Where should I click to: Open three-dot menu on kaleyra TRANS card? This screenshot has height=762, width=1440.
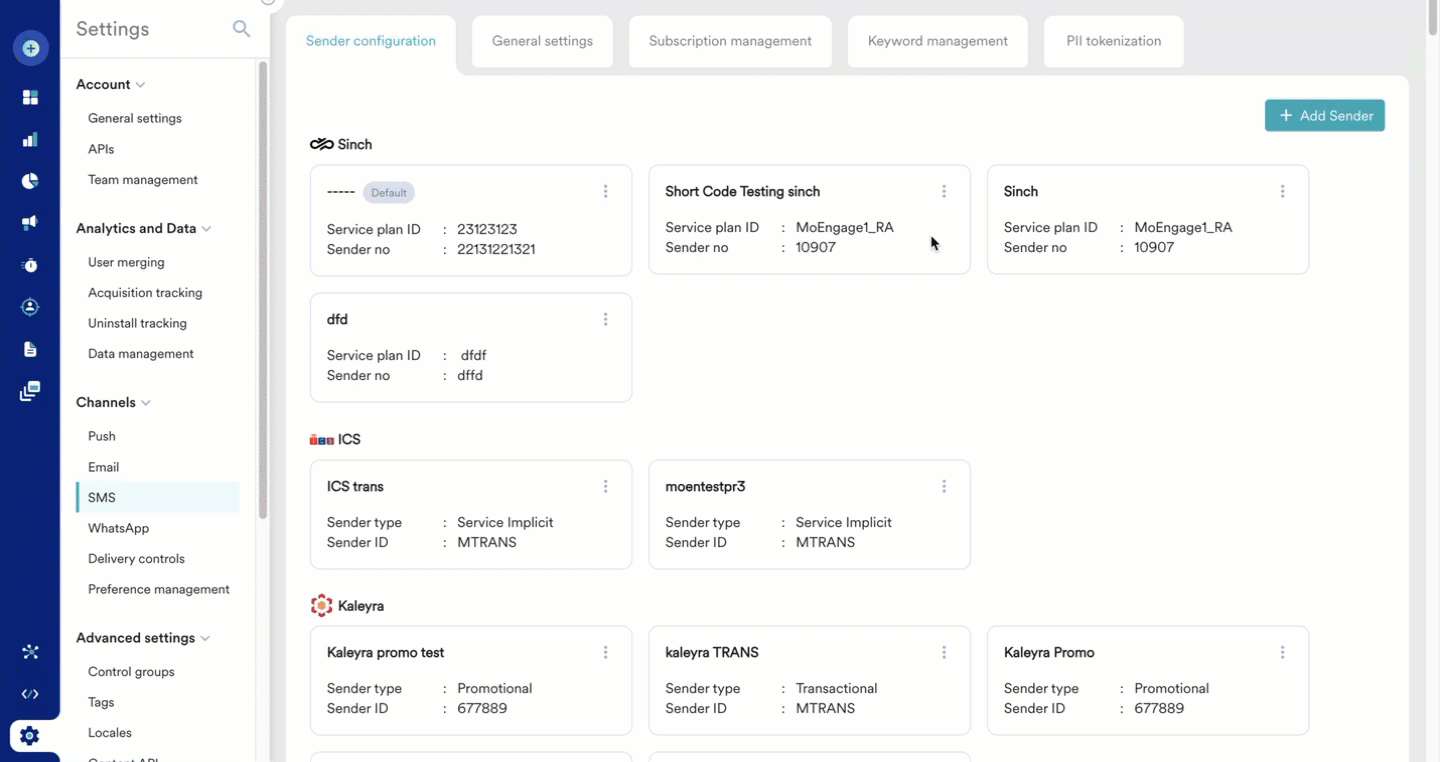(944, 652)
